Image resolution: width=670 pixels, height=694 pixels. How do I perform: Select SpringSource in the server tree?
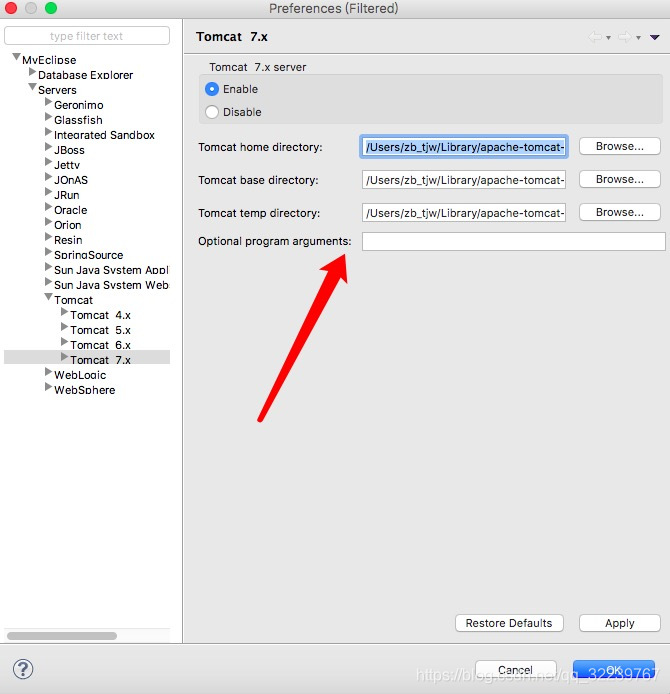(x=89, y=255)
